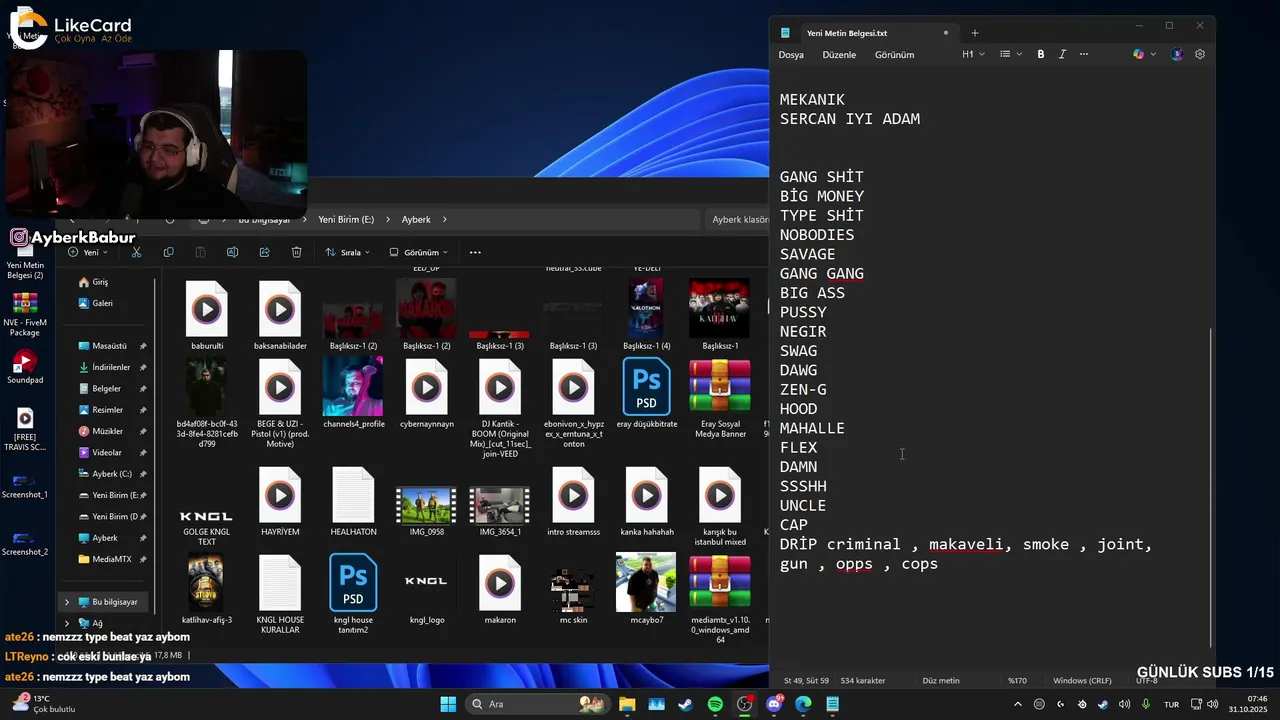This screenshot has height=720, width=1280.
Task: Click the Delete trash icon in Explorer
Action: click(296, 252)
